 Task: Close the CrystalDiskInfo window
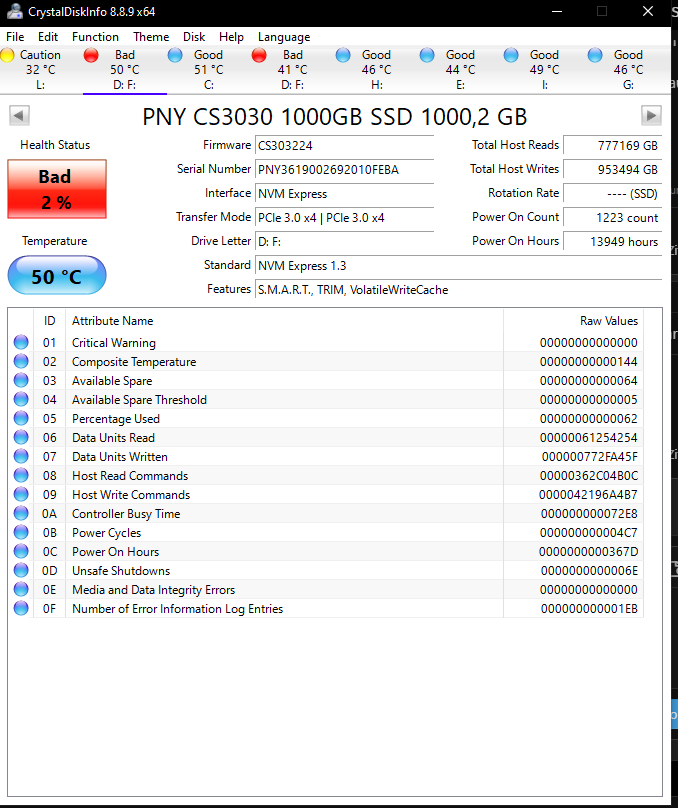point(648,11)
